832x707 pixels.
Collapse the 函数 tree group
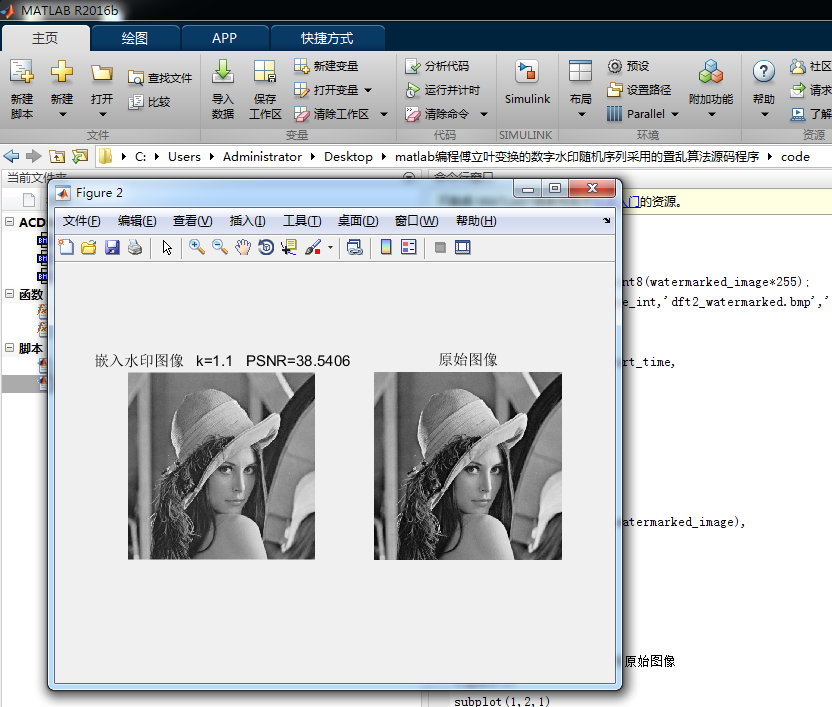tap(10, 294)
